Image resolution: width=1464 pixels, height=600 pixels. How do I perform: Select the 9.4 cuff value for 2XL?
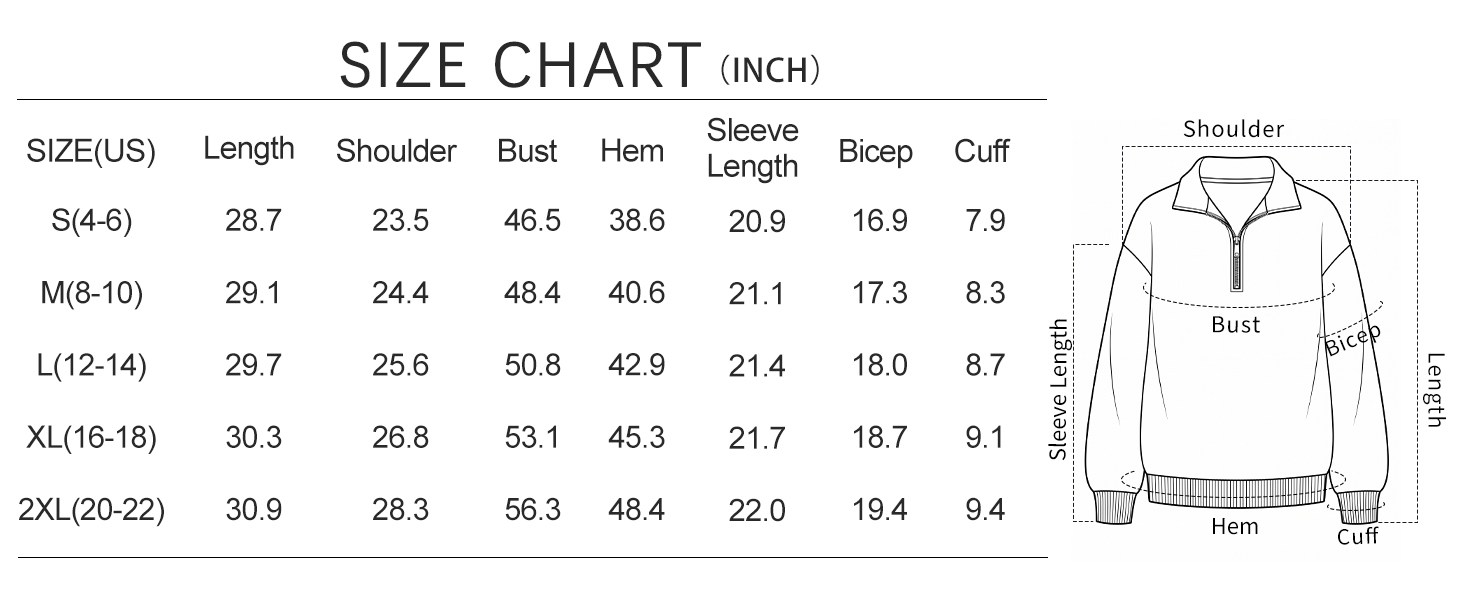985,510
